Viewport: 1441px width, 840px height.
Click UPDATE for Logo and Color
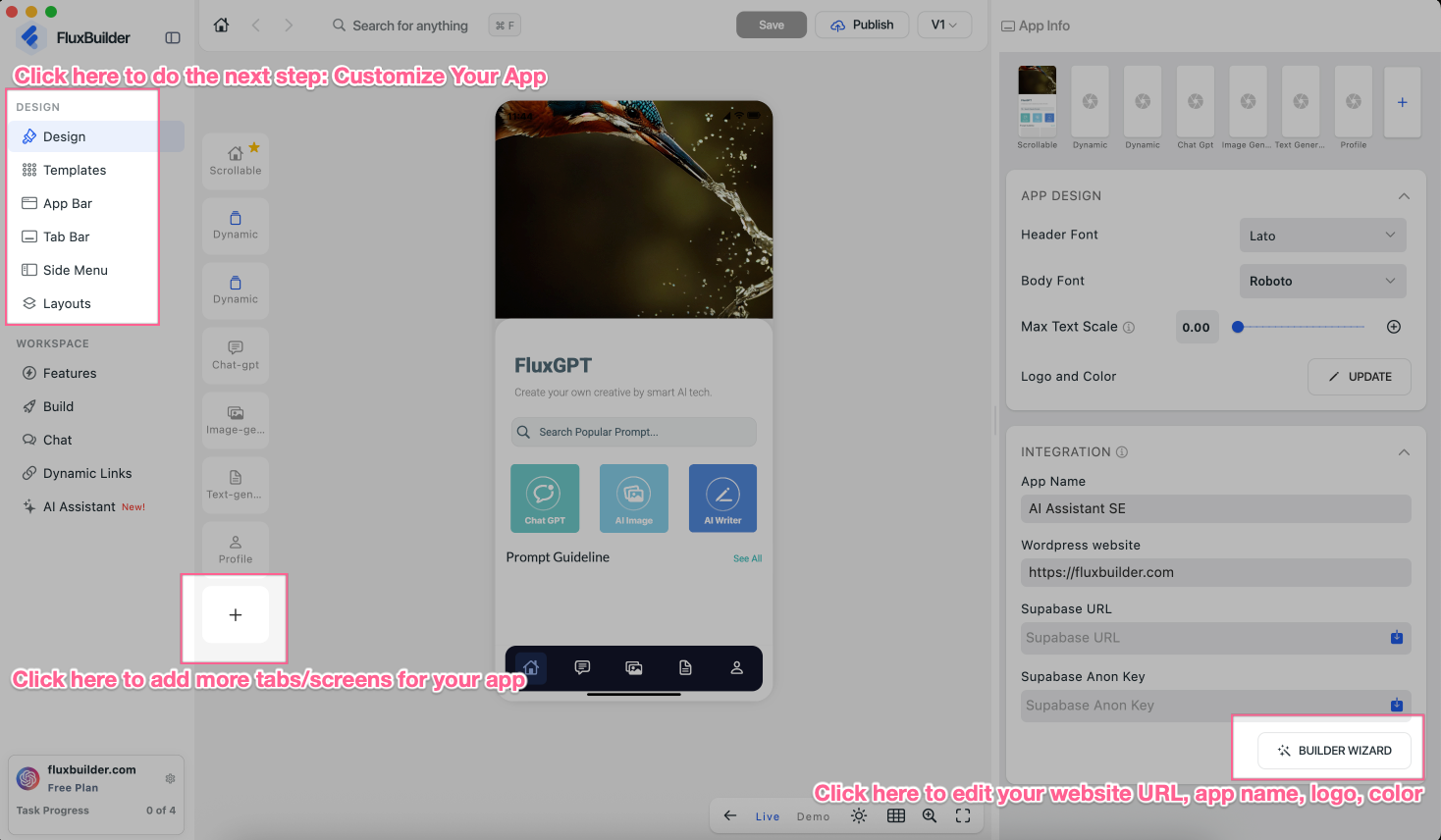click(1360, 377)
